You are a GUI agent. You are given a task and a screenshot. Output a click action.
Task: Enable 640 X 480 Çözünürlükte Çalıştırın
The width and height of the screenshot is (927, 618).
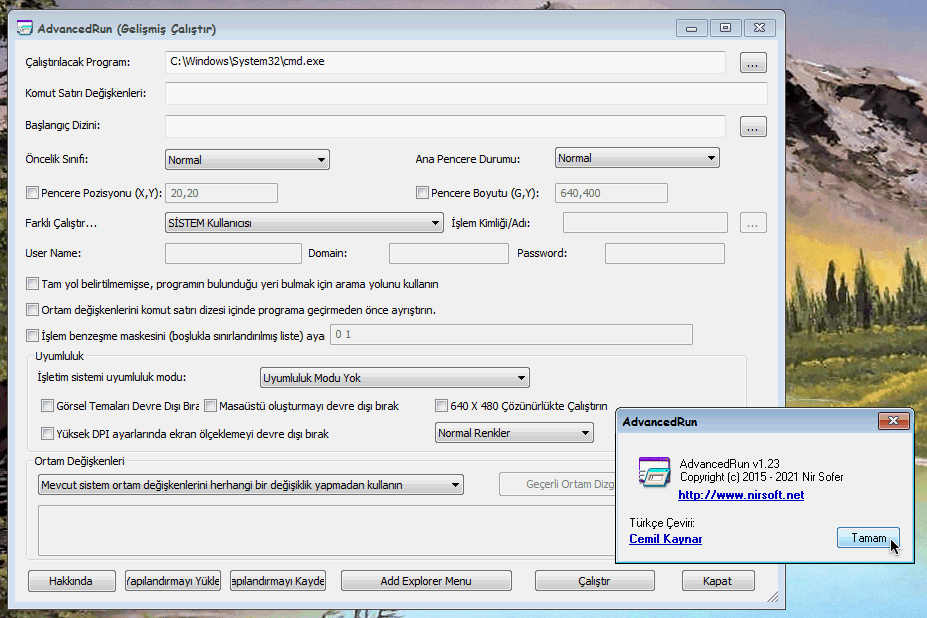coord(441,406)
